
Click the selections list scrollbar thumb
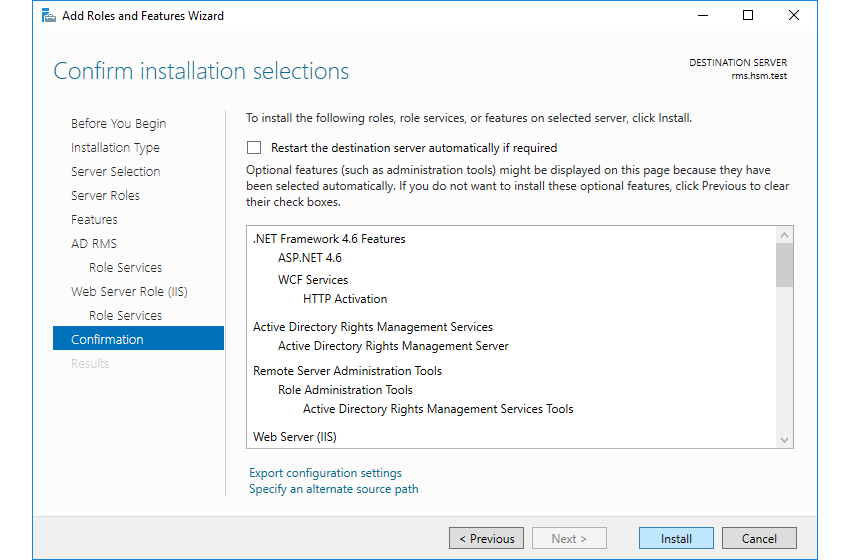[x=784, y=265]
